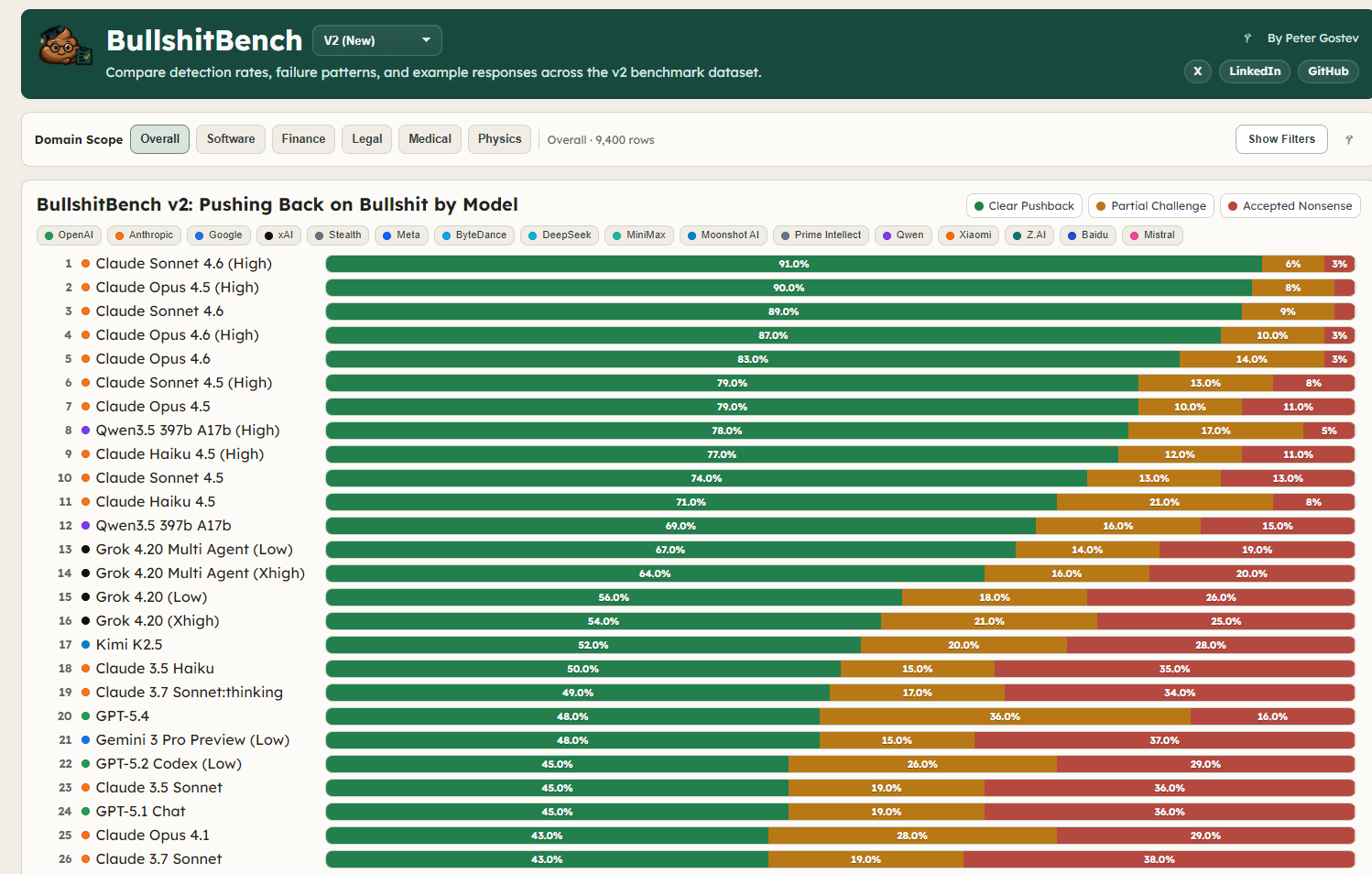This screenshot has width=1372, height=874.
Task: Toggle the OpenAI provider filter chip
Action: [69, 235]
